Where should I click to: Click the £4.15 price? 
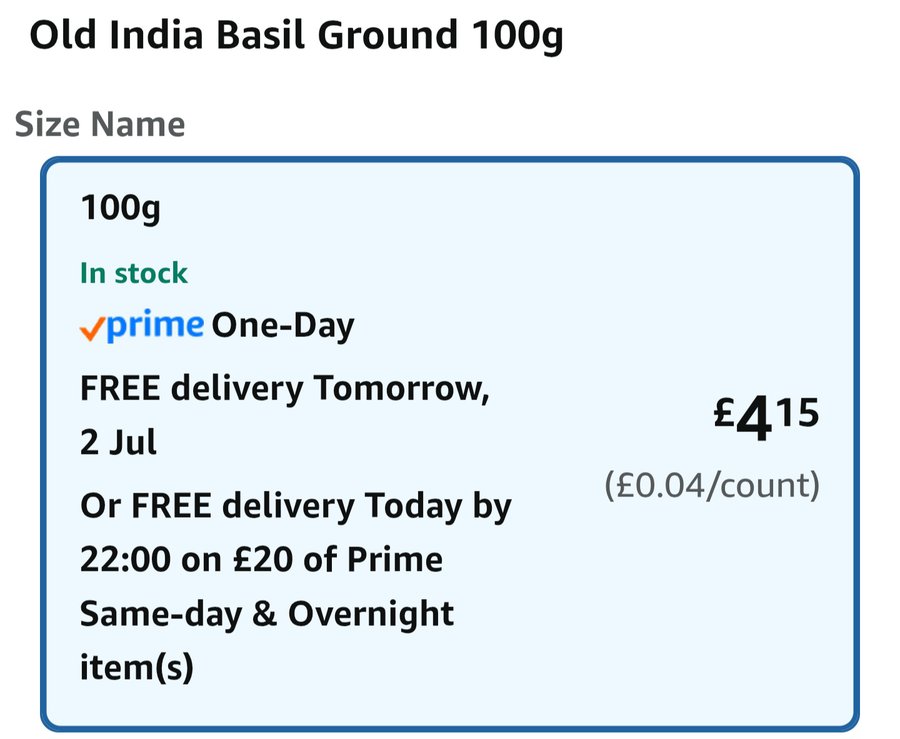coord(766,417)
